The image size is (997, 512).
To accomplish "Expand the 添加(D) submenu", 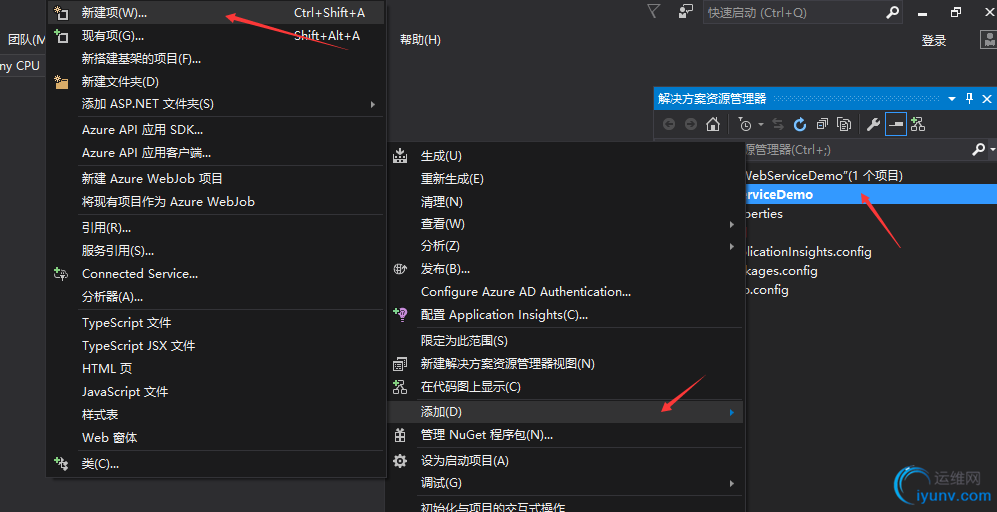I will [x=565, y=412].
